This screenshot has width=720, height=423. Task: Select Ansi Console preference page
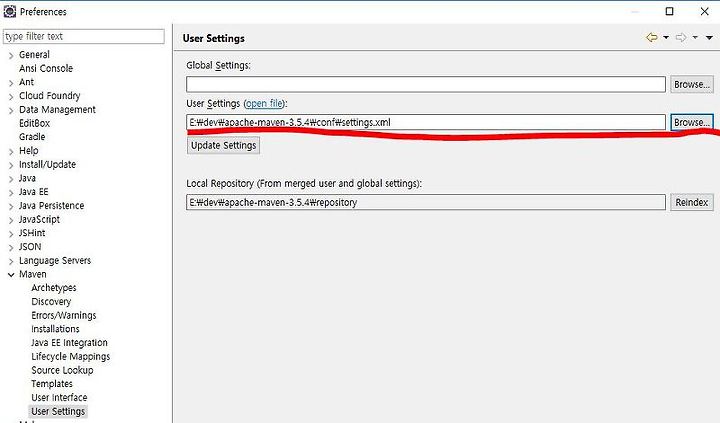(46, 68)
